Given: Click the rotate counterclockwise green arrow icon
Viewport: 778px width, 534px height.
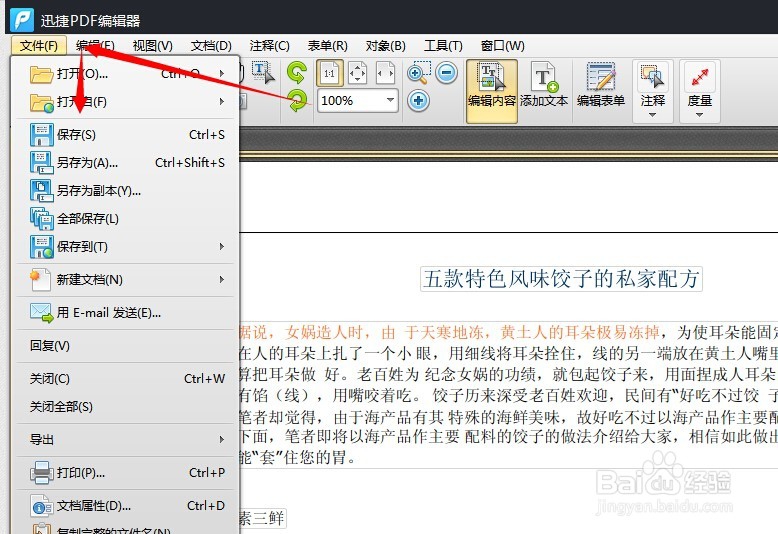Looking at the screenshot, I should tap(297, 72).
